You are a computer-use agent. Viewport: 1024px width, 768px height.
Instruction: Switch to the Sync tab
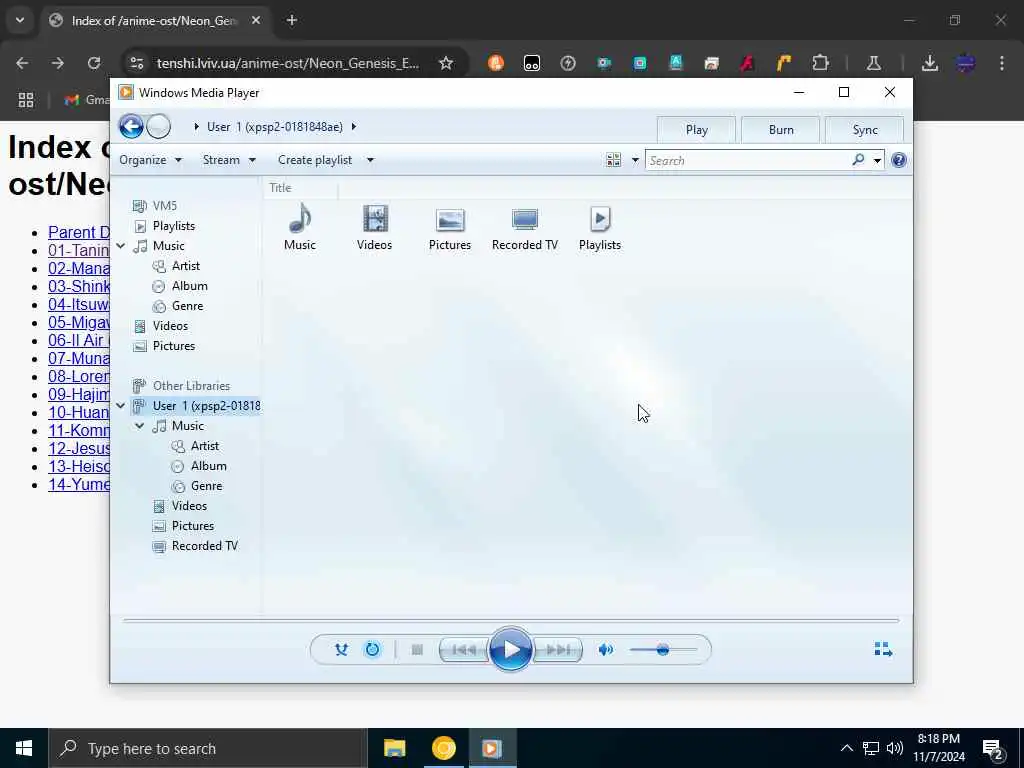[865, 129]
